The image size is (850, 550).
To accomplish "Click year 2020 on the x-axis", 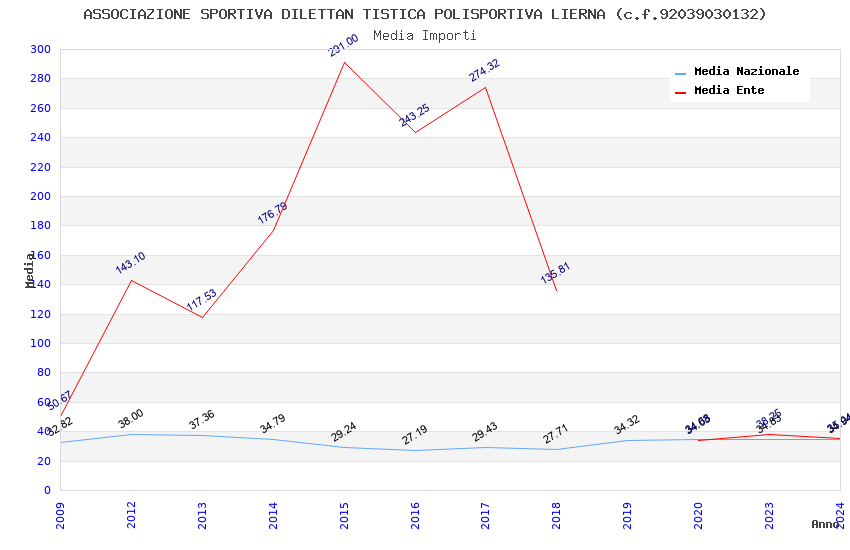I will pos(698,516).
